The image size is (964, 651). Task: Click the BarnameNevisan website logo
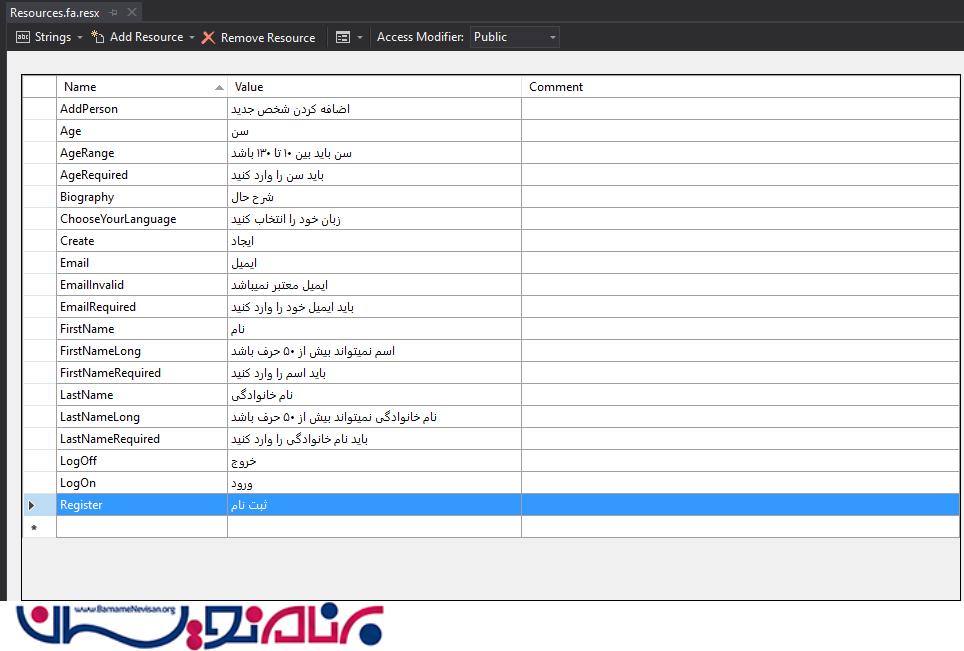[200, 625]
